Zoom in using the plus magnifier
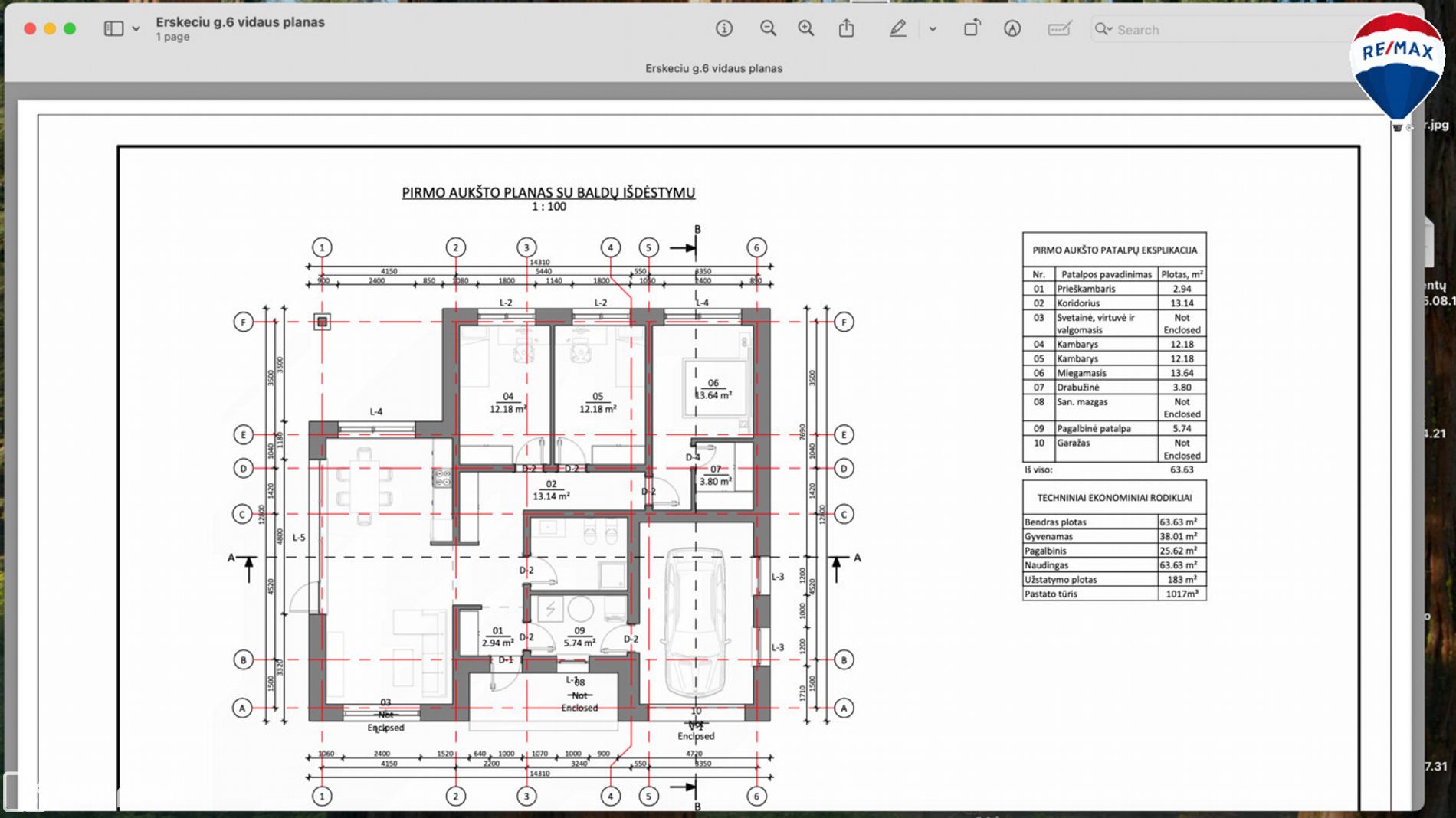 click(x=806, y=29)
